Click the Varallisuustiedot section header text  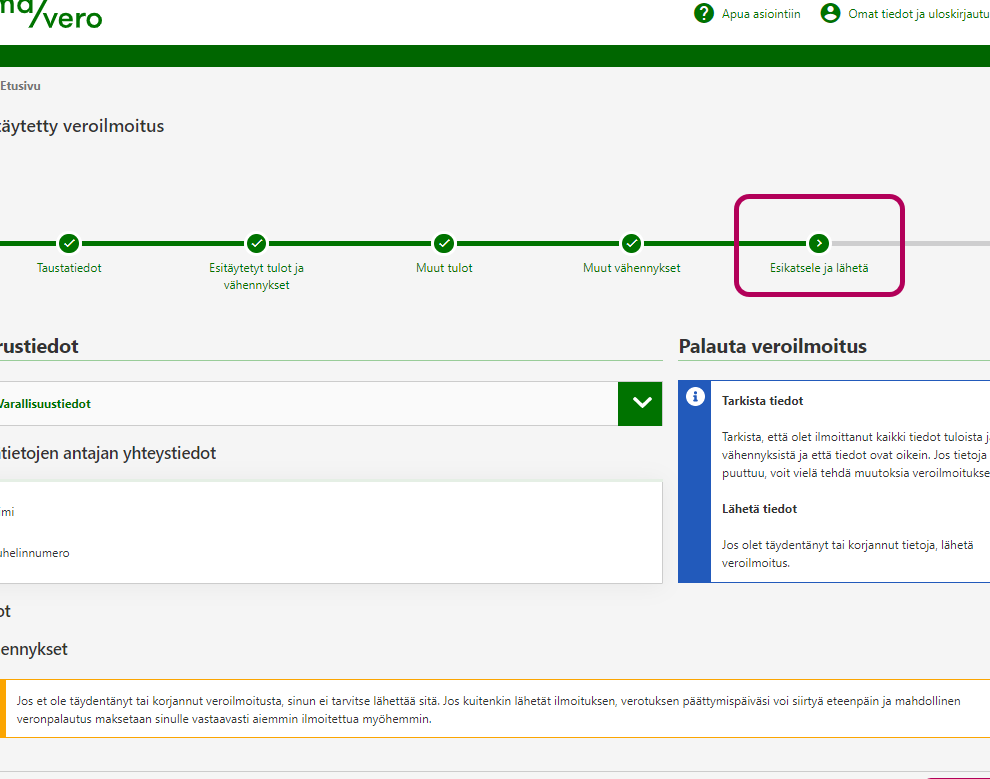[45, 404]
